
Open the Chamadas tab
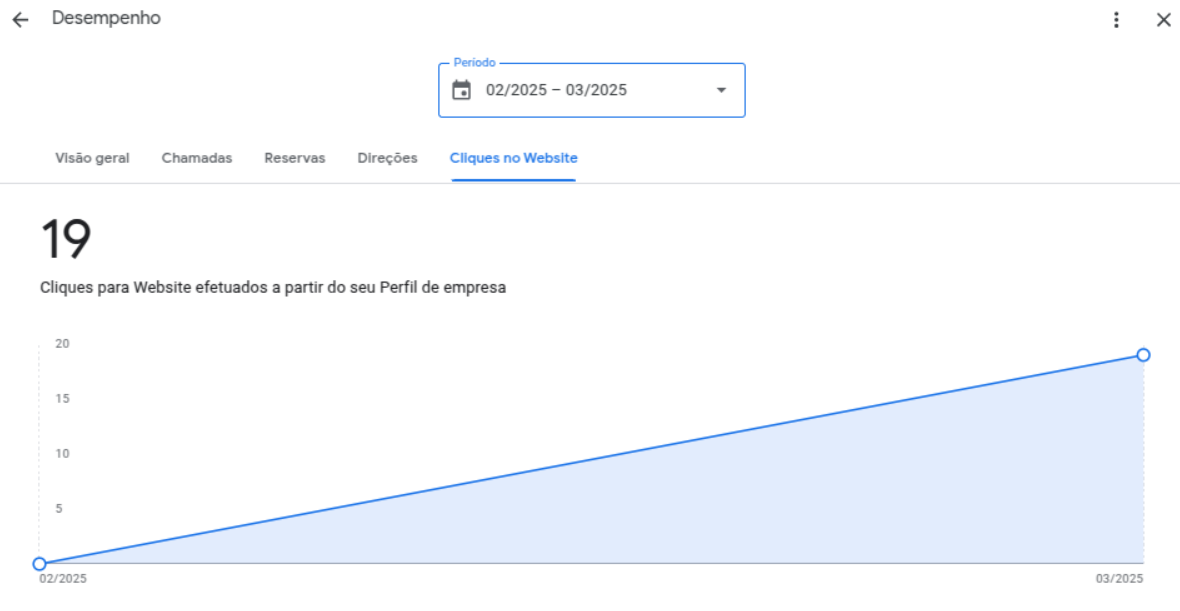197,158
